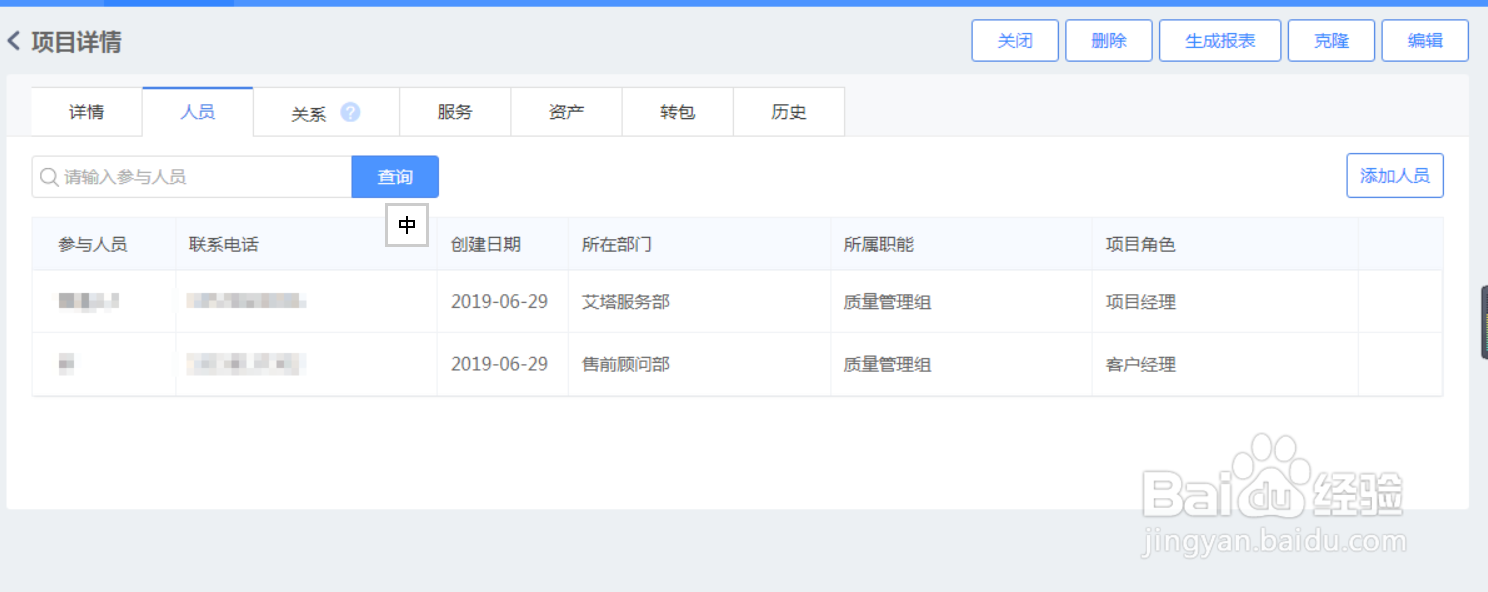
Task: Click the 查询 search button
Action: point(395,176)
